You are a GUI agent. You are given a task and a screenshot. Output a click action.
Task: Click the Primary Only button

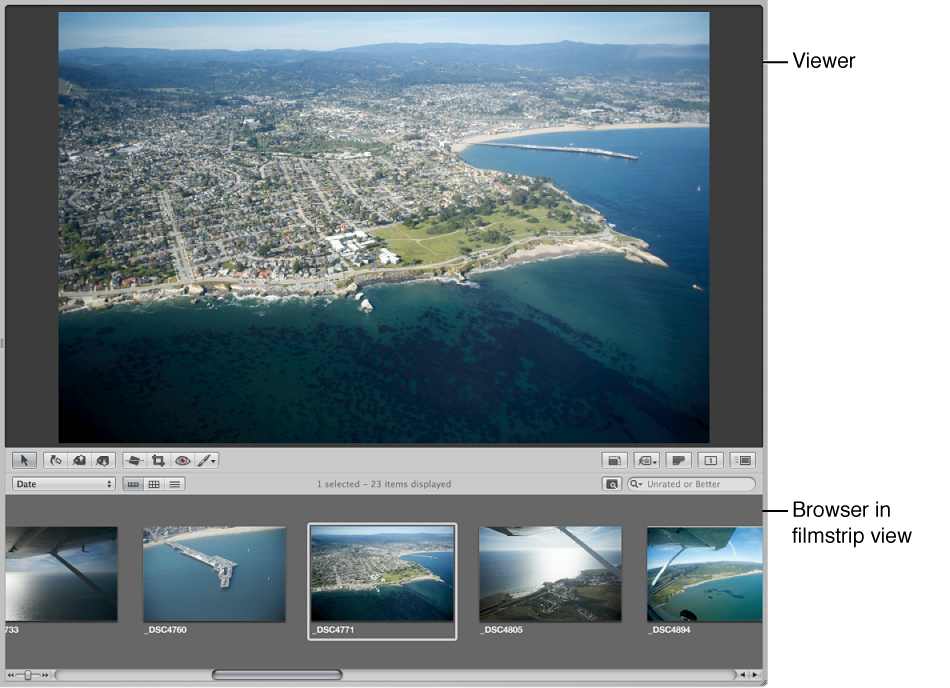coord(709,459)
